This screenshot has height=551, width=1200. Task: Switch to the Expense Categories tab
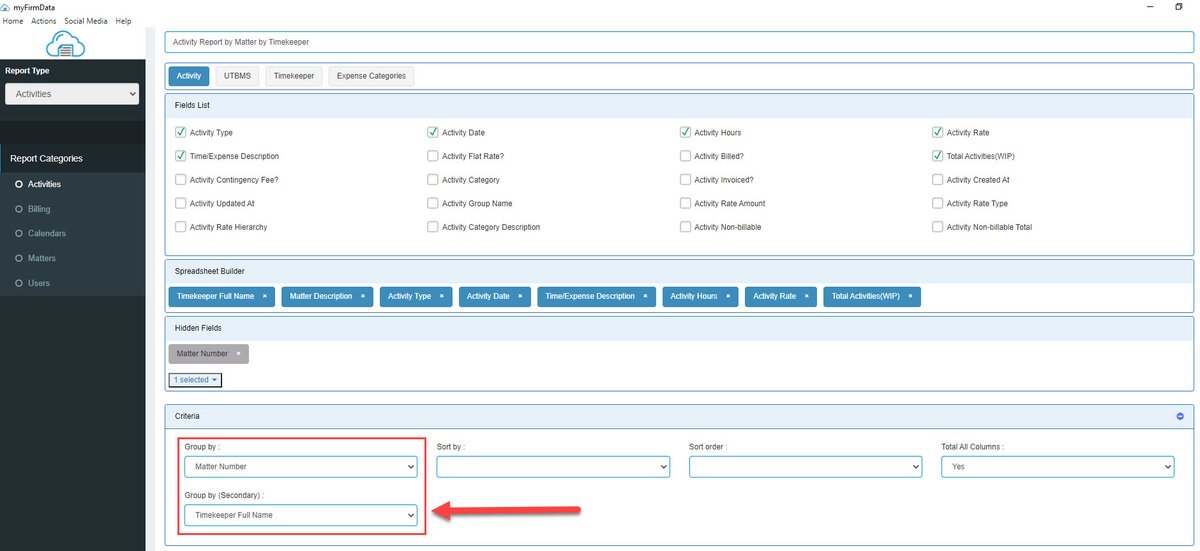(x=371, y=76)
